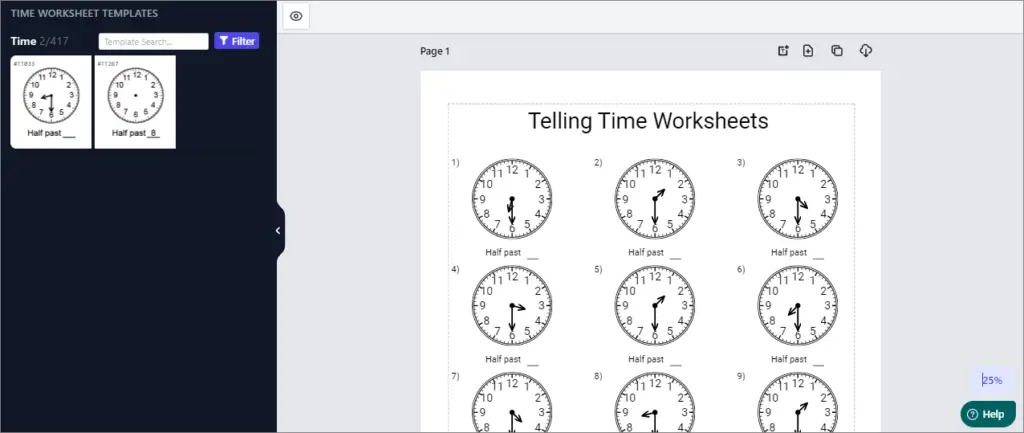The image size is (1024, 433).
Task: Click the clock in problem 1
Action: point(512,199)
